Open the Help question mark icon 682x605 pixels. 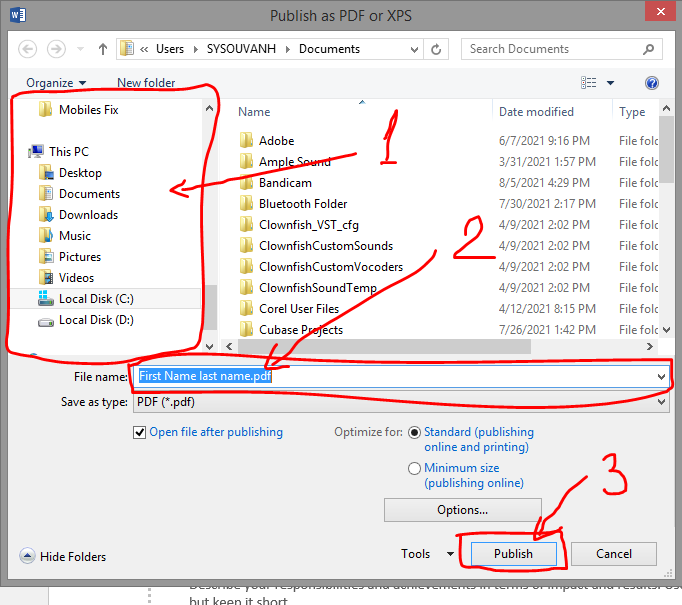[x=652, y=83]
